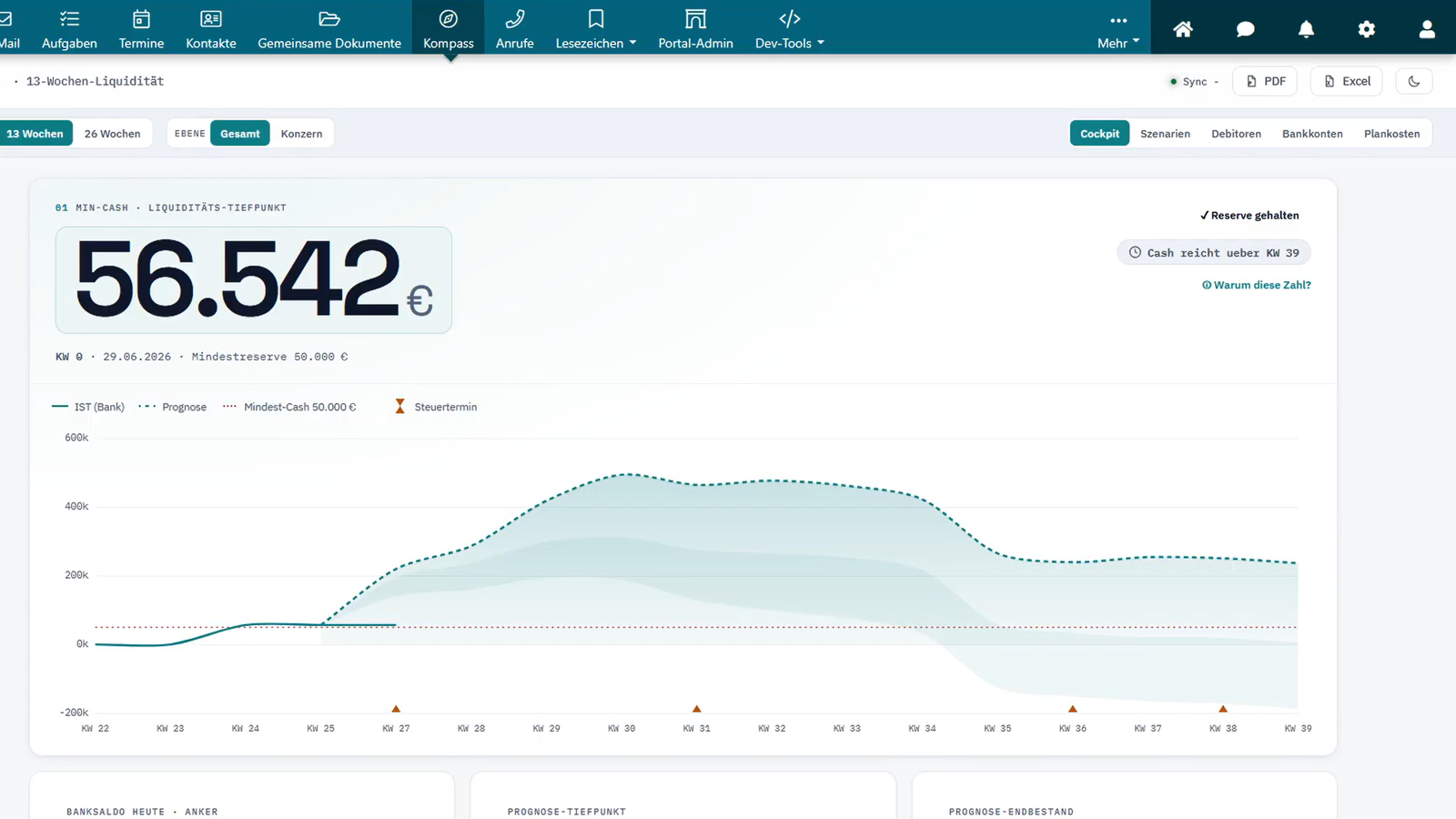Open the Termine calendar icon
Screen dimensions: 1456x819
(x=141, y=19)
